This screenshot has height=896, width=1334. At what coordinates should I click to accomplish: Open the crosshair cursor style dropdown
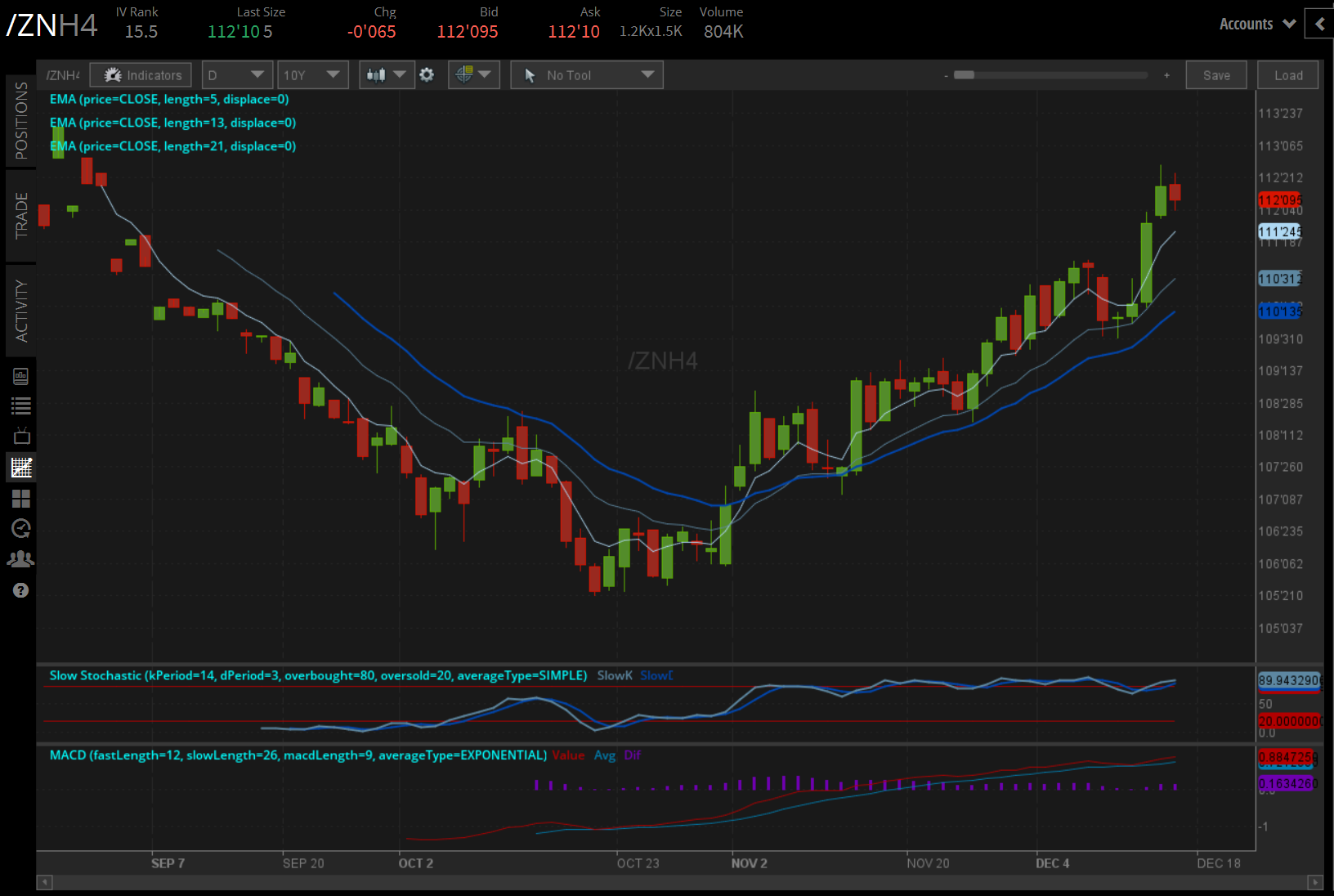(x=474, y=75)
